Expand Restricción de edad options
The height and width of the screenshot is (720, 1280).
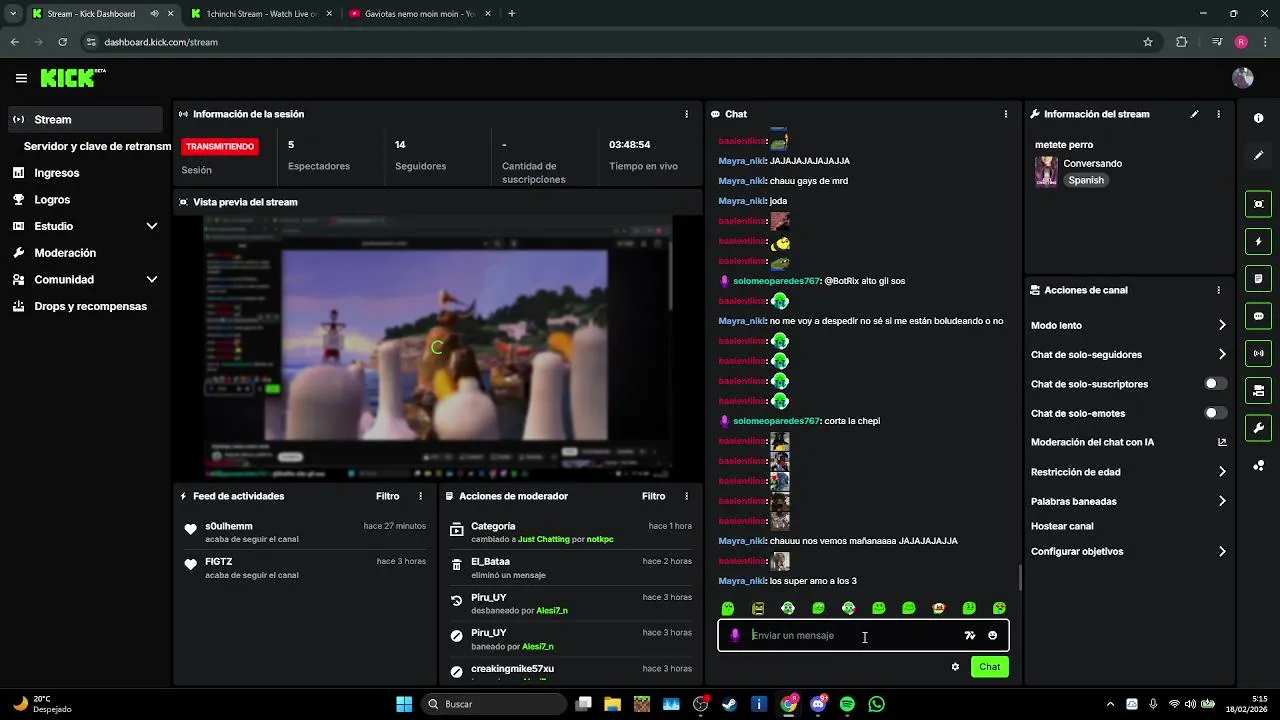[x=1222, y=472]
